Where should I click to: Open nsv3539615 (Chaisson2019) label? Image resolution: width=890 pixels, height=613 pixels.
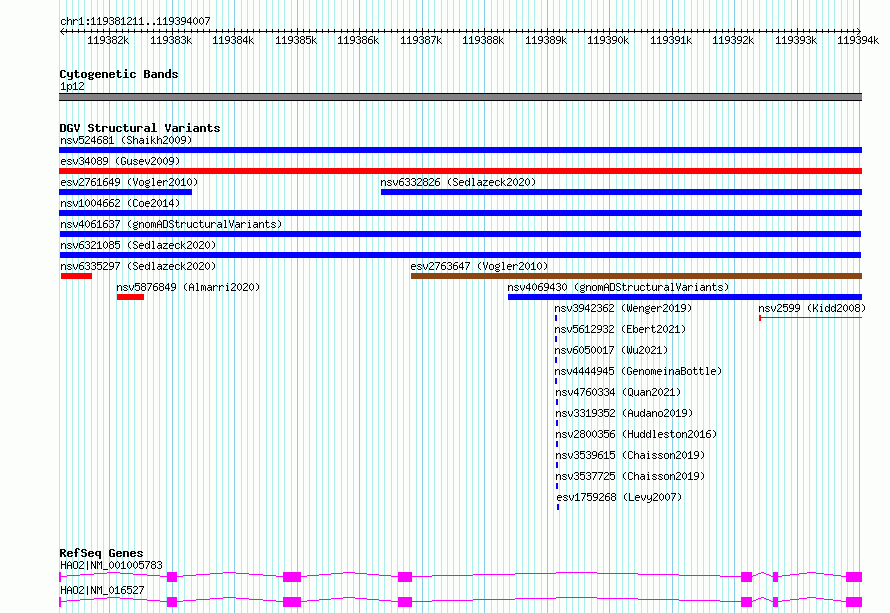(630, 455)
